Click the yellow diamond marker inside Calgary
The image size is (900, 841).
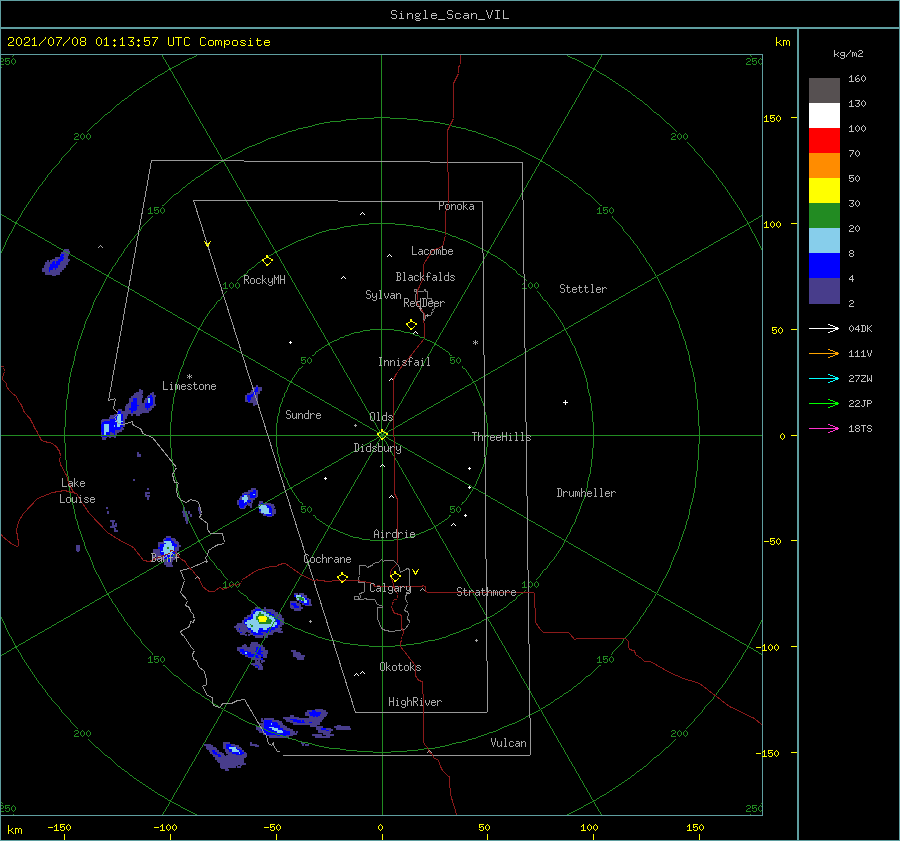[395, 576]
